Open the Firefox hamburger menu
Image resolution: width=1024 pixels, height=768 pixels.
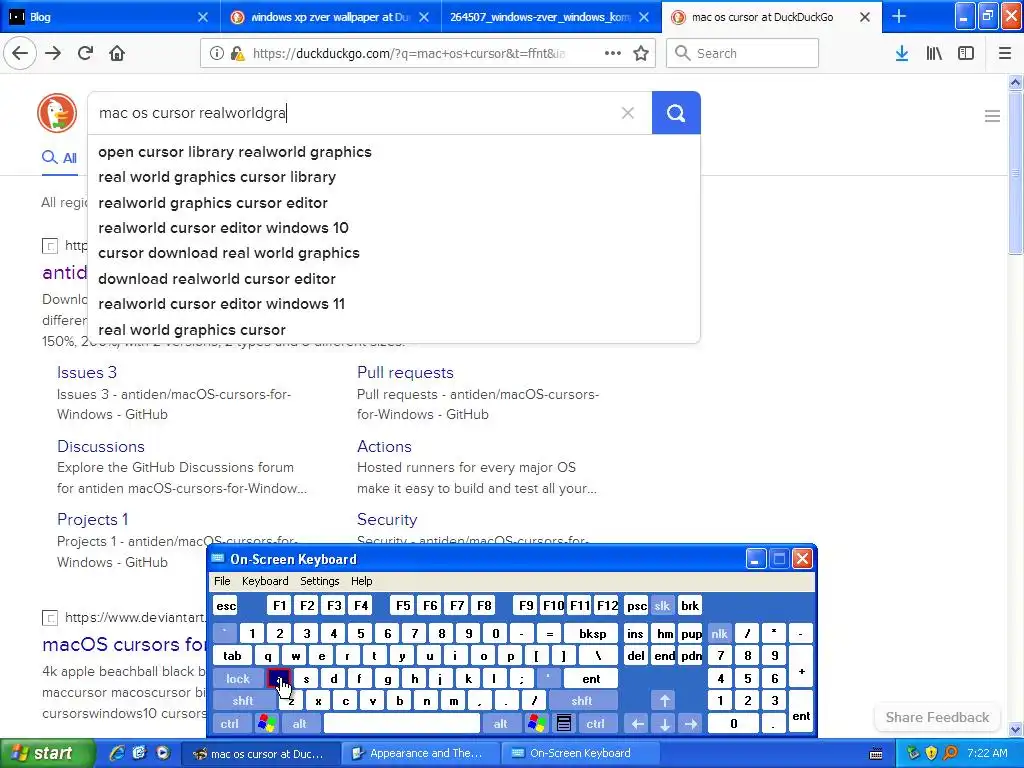tap(1005, 53)
